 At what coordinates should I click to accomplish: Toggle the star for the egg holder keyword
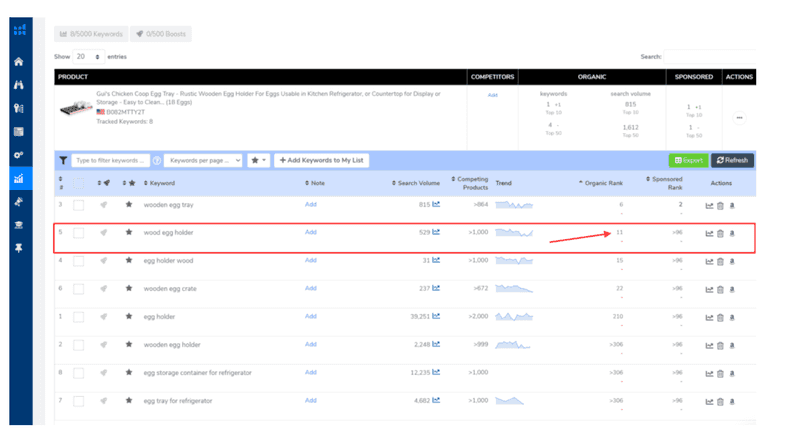(x=129, y=317)
